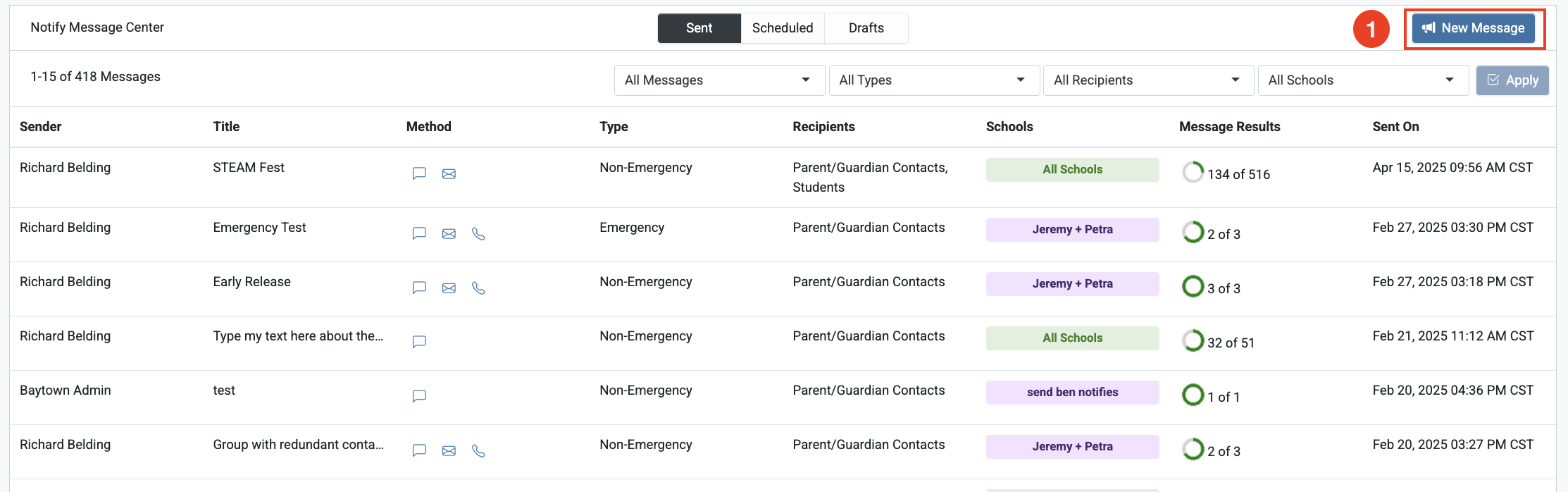This screenshot has width=1568, height=492.
Task: Expand the All Schools filter dropdown
Action: [x=1362, y=80]
